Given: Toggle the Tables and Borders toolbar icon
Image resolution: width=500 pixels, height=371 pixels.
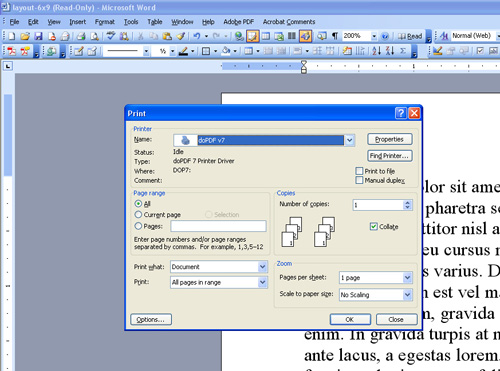Looking at the screenshot, I should click(252, 36).
